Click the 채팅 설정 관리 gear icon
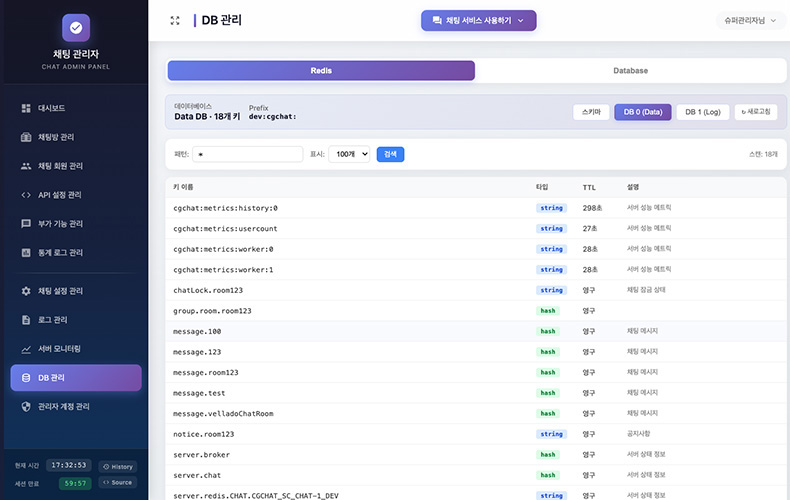 click(26, 291)
